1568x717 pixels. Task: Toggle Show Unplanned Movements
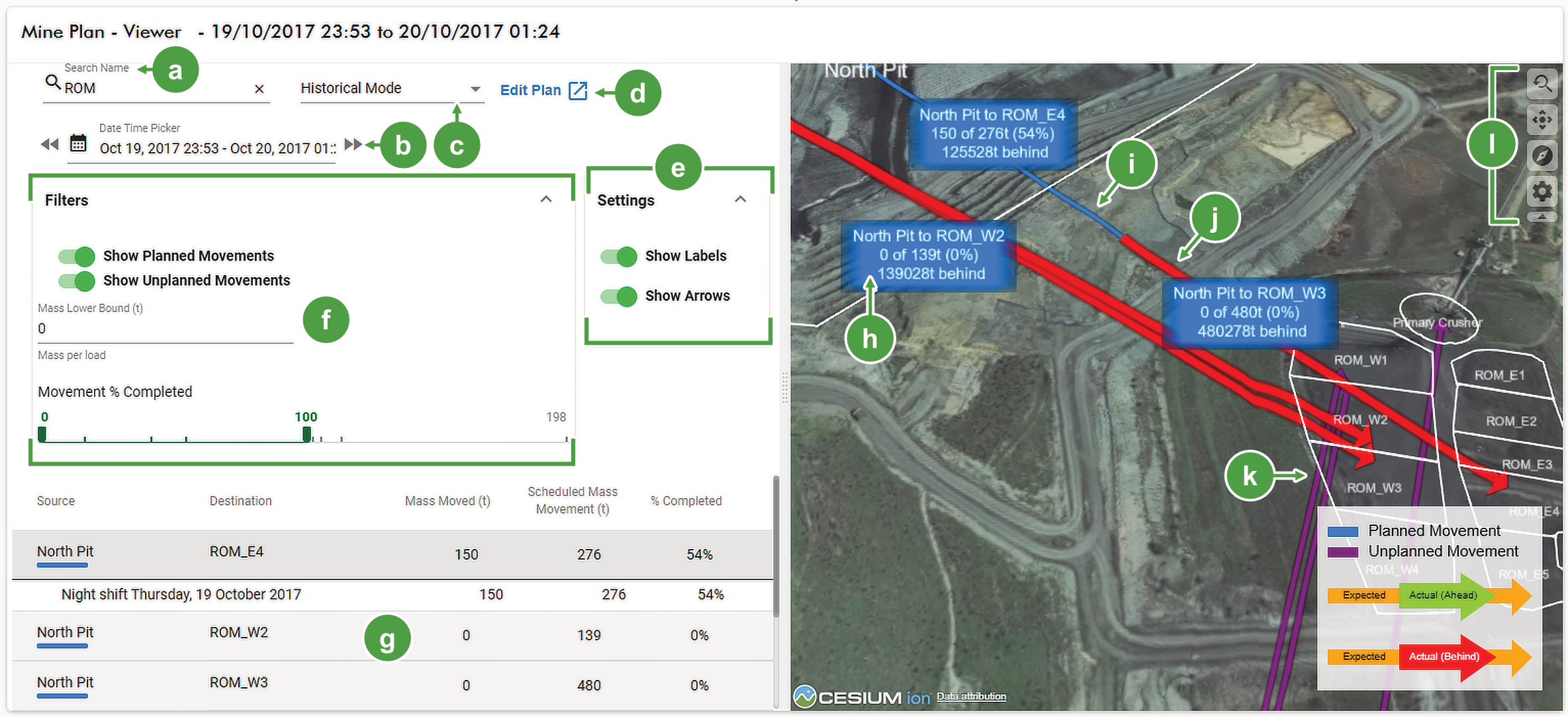(x=77, y=280)
